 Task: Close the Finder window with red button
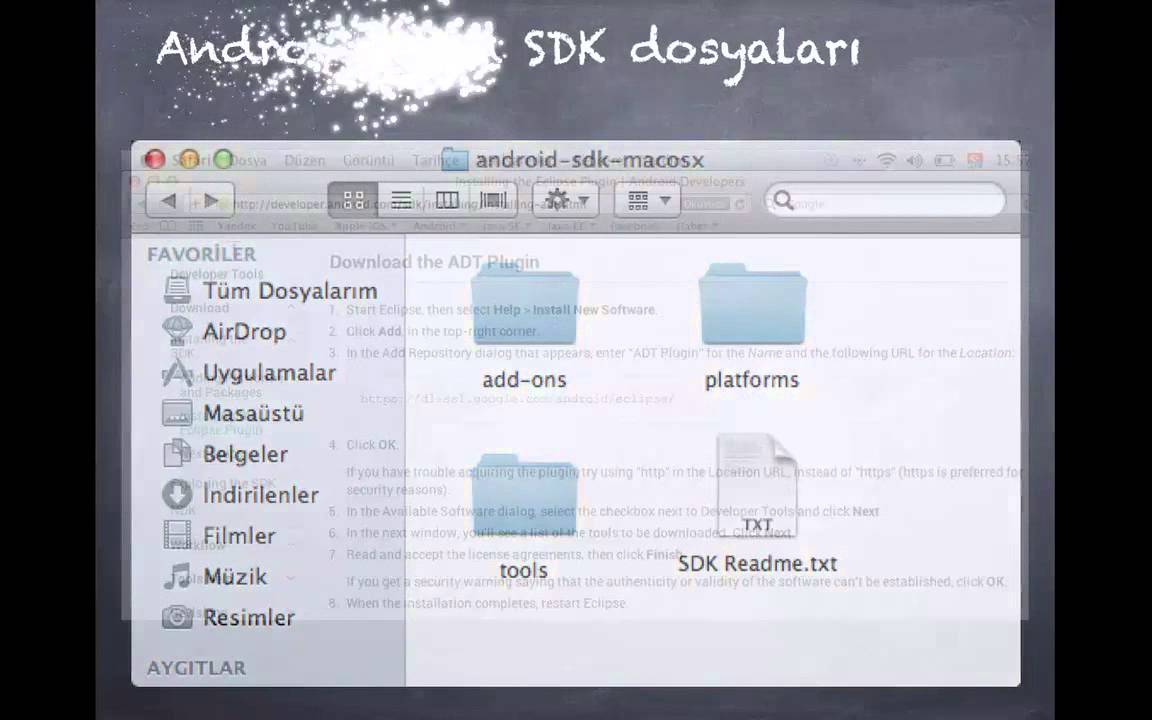point(154,159)
